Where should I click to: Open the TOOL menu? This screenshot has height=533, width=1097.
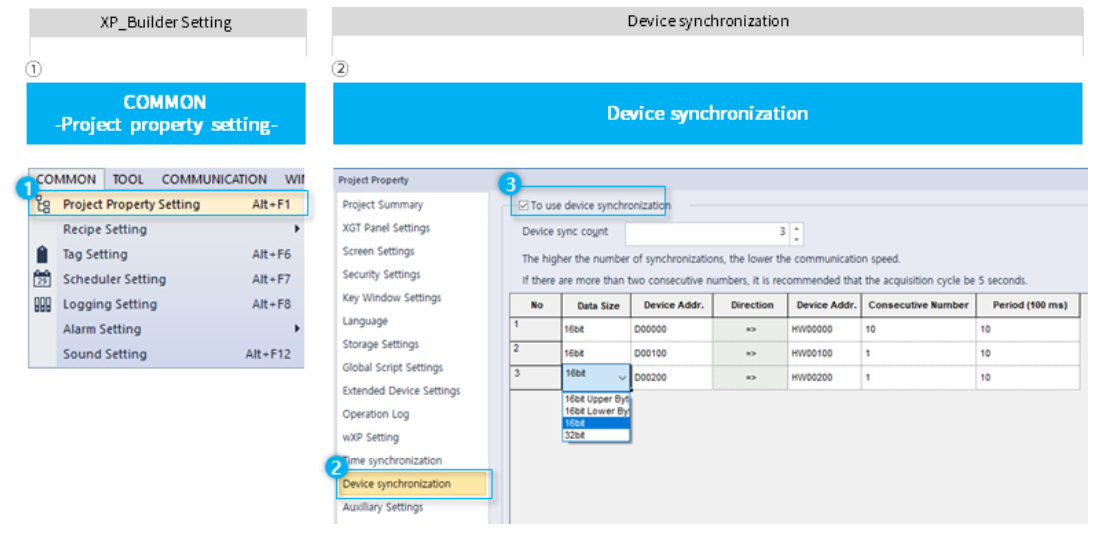(128, 180)
